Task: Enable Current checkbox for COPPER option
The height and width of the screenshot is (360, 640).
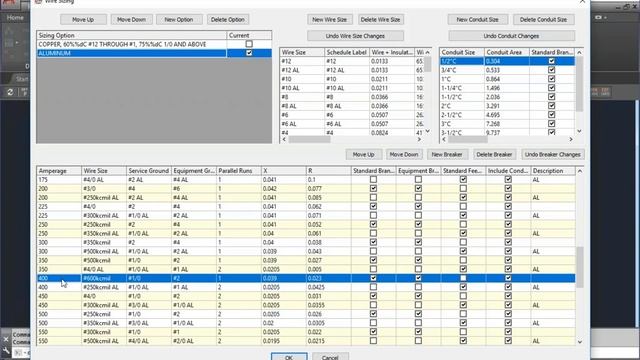Action: (249, 44)
